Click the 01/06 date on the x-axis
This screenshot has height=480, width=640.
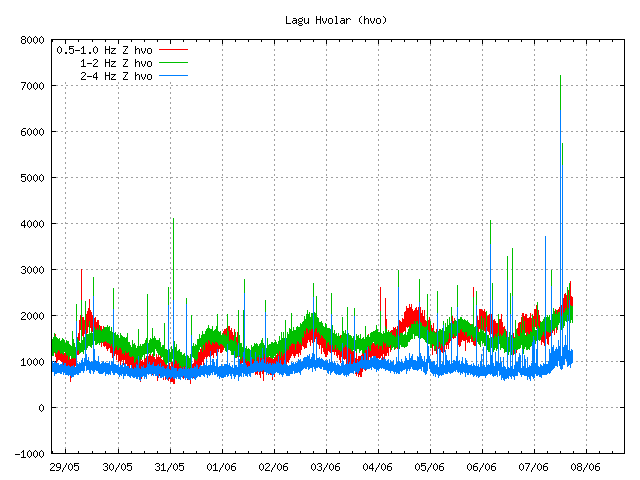[221, 467]
